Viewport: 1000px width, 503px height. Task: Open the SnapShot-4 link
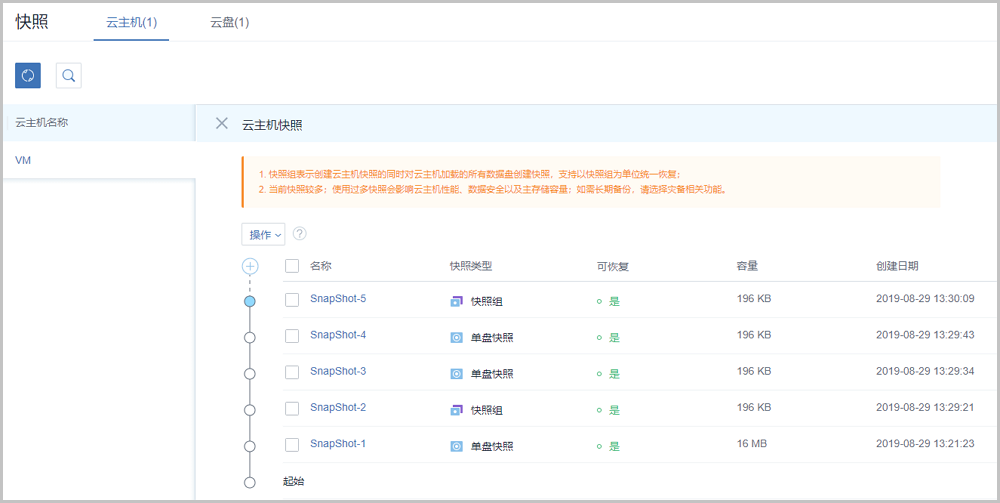click(338, 335)
